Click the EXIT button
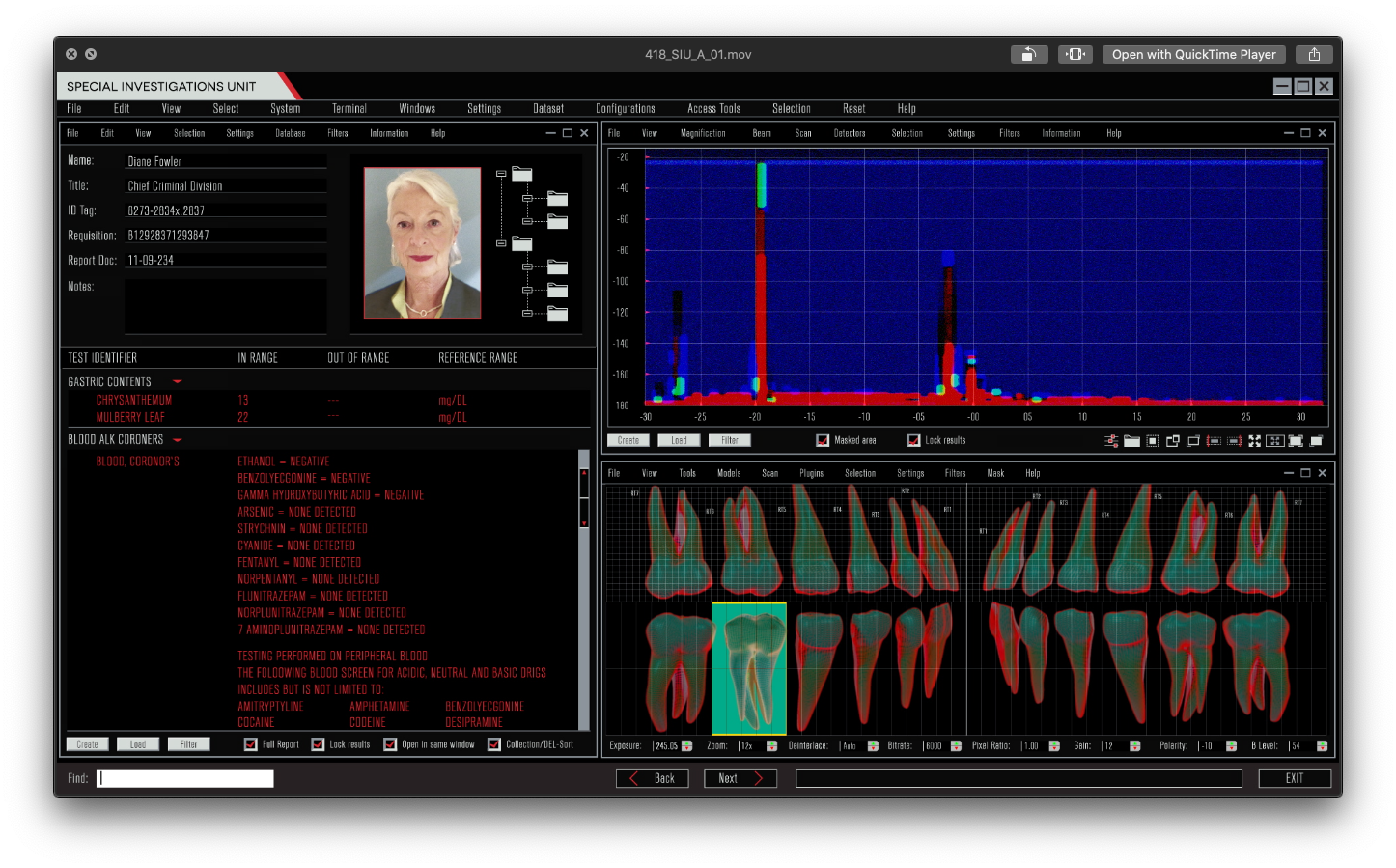Screen dimensions: 1396x868 pyautogui.click(x=1295, y=778)
